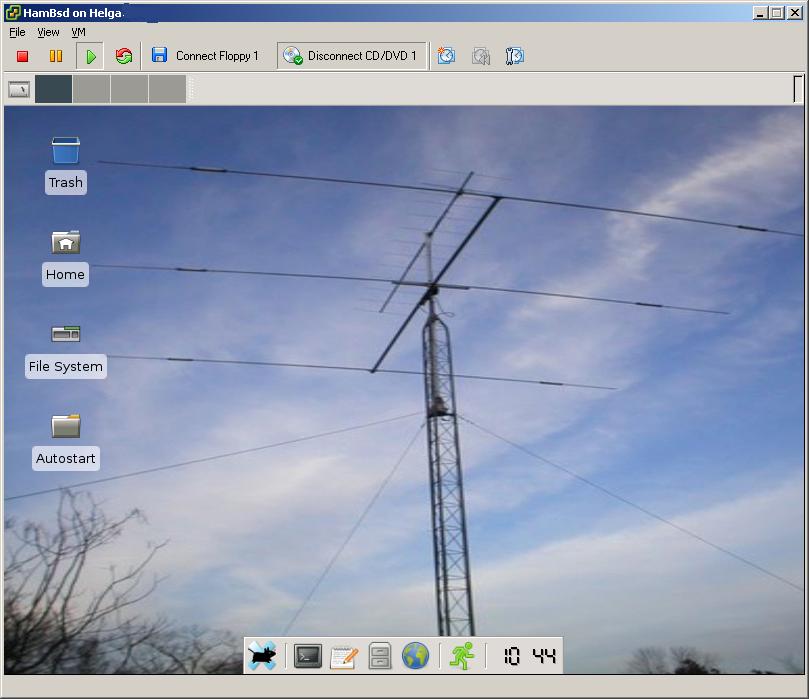
Task: Pause the VM with the Suspend button
Action: (x=56, y=57)
